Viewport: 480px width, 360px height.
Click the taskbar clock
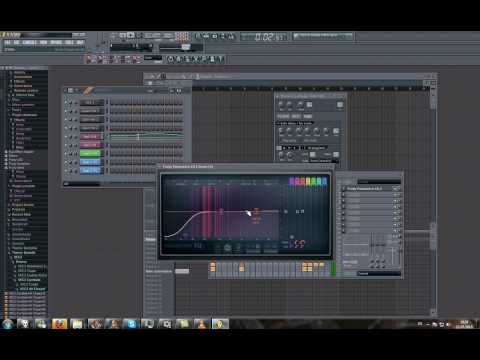tap(464, 324)
